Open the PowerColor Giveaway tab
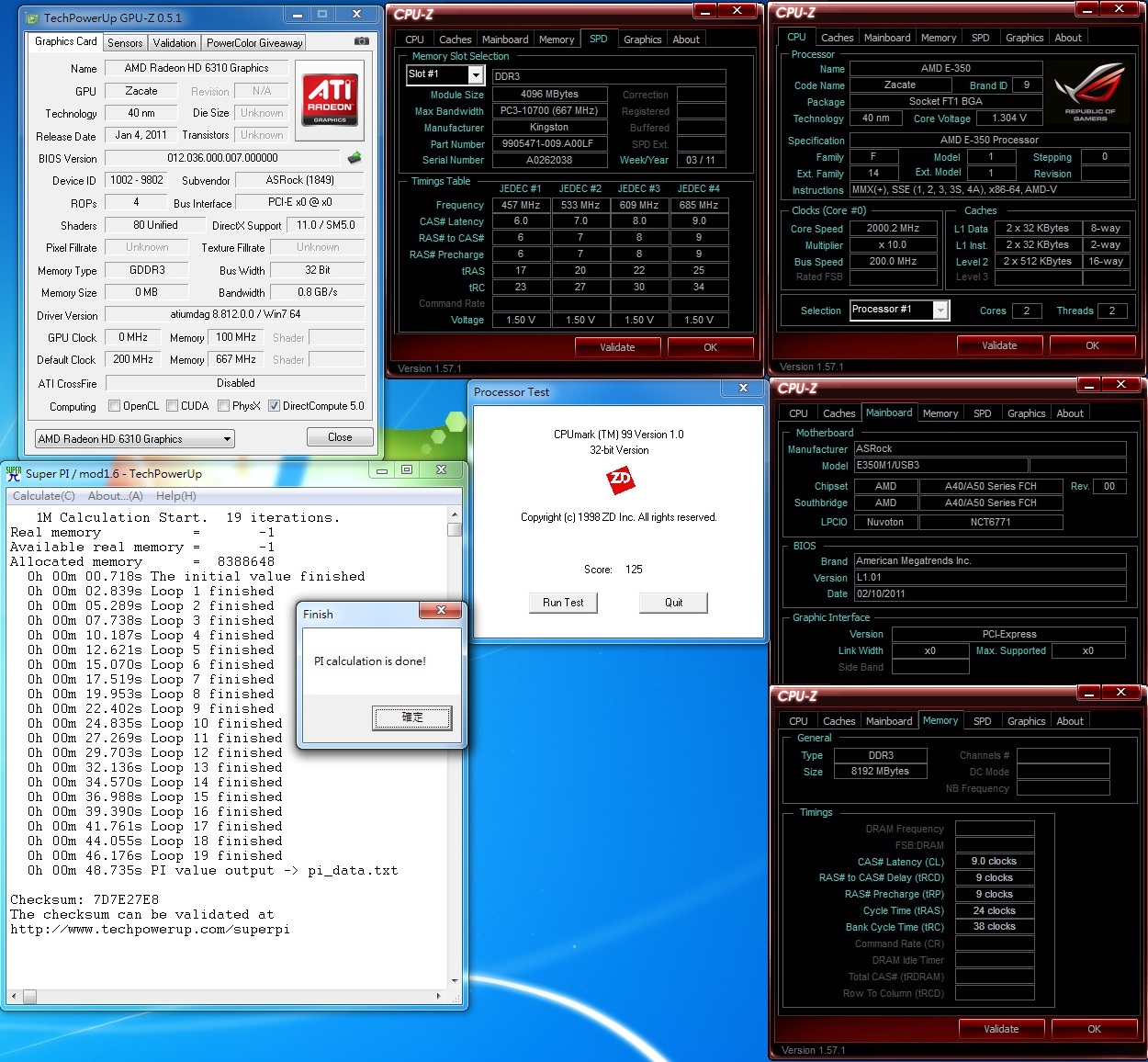The image size is (1148, 1062). coord(254,43)
